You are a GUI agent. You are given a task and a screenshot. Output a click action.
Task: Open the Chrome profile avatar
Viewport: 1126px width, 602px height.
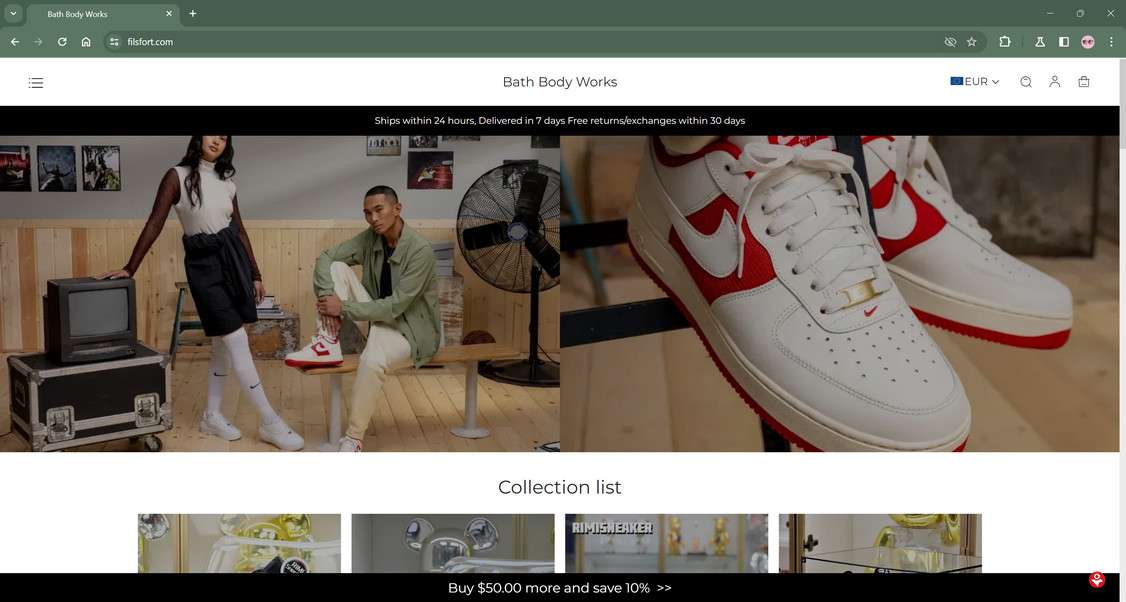point(1087,42)
